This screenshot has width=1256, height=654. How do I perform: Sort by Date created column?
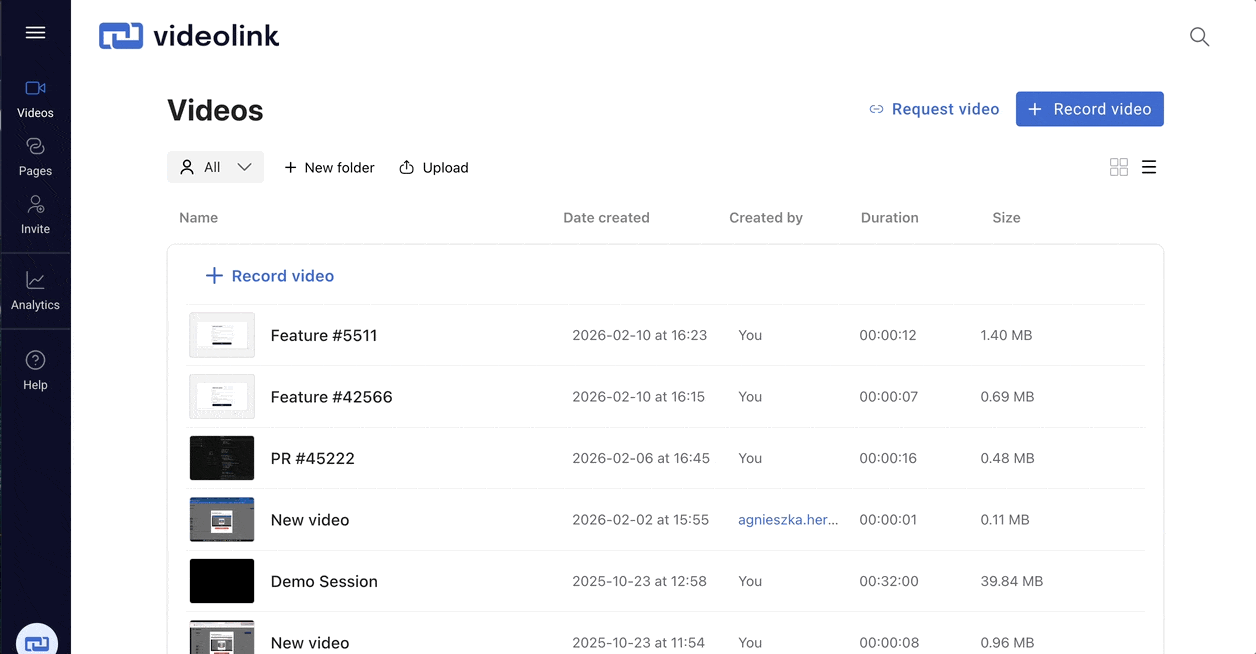click(x=606, y=218)
